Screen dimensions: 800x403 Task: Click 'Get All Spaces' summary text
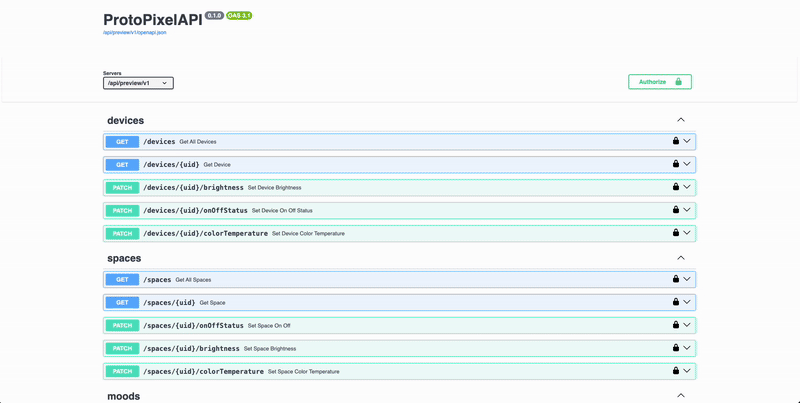(x=193, y=280)
